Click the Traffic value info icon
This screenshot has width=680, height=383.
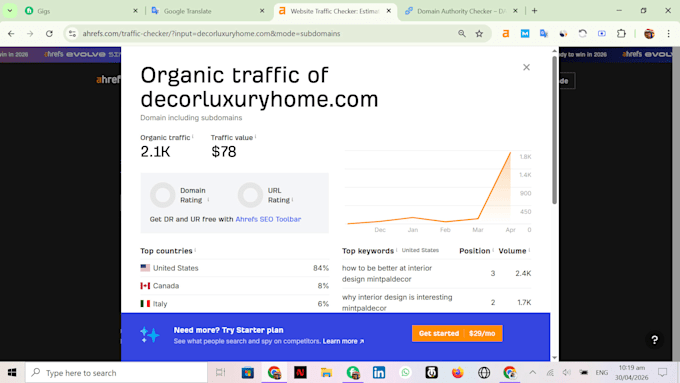tap(255, 136)
